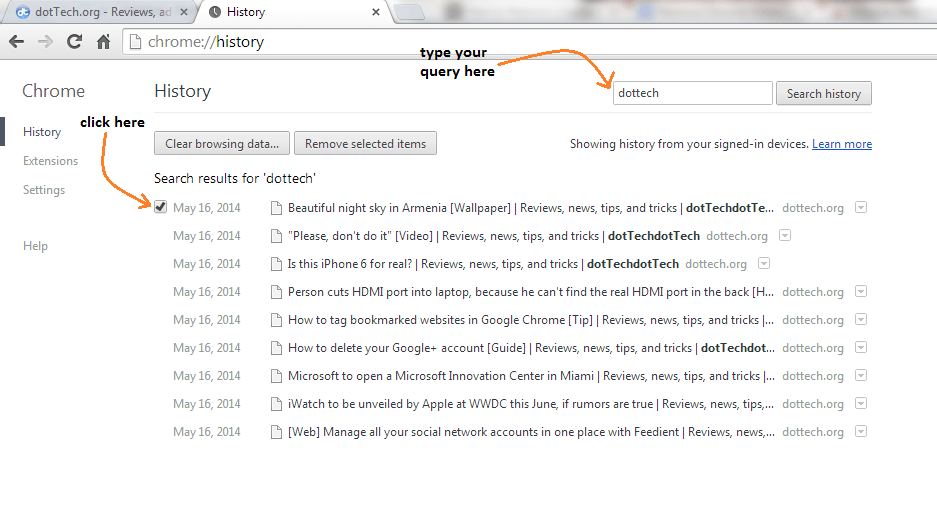Open Feedient social network accounts link
Screen dimensions: 937x508
(x=531, y=432)
